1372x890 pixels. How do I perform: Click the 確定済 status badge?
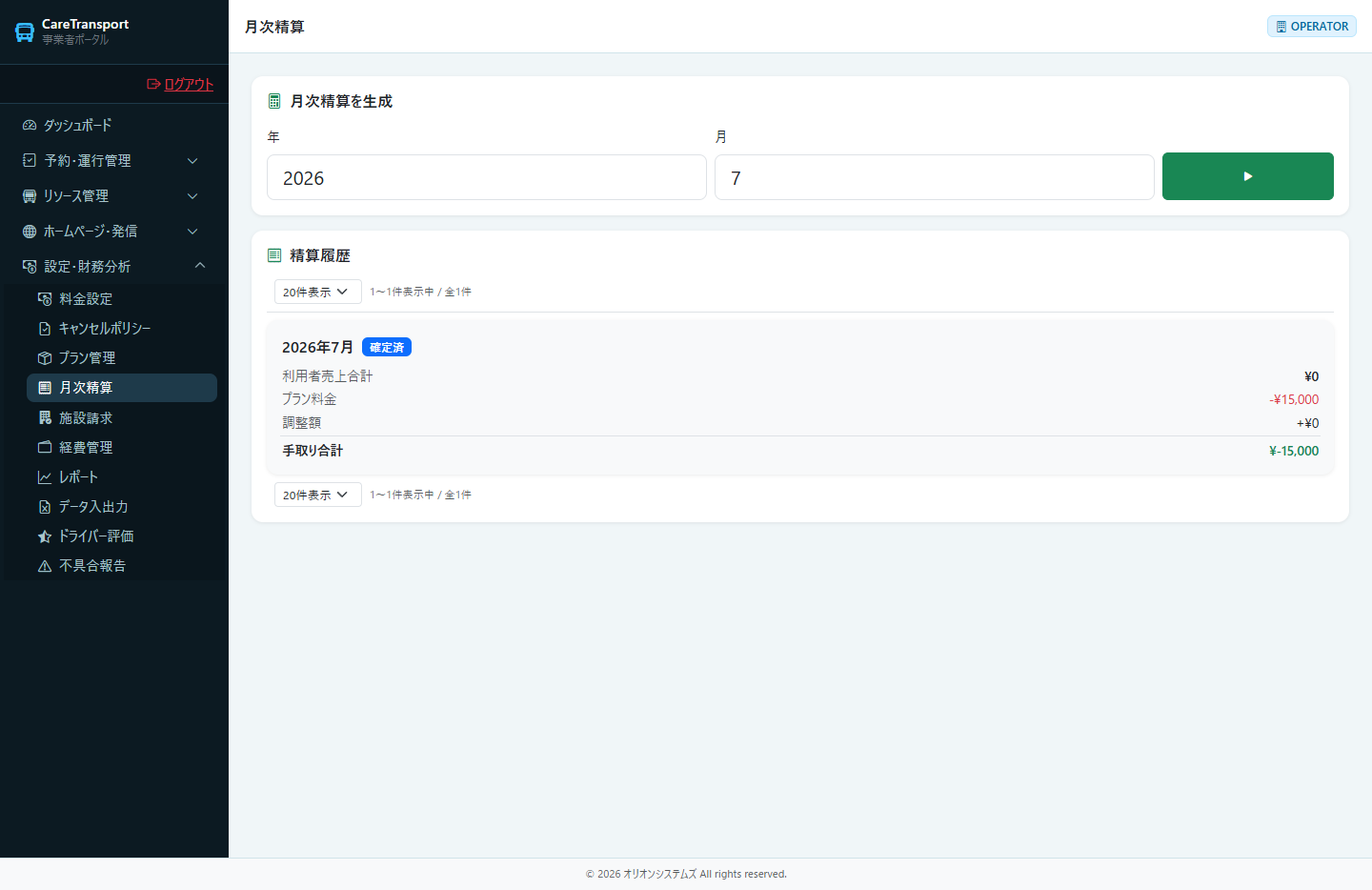(x=387, y=347)
